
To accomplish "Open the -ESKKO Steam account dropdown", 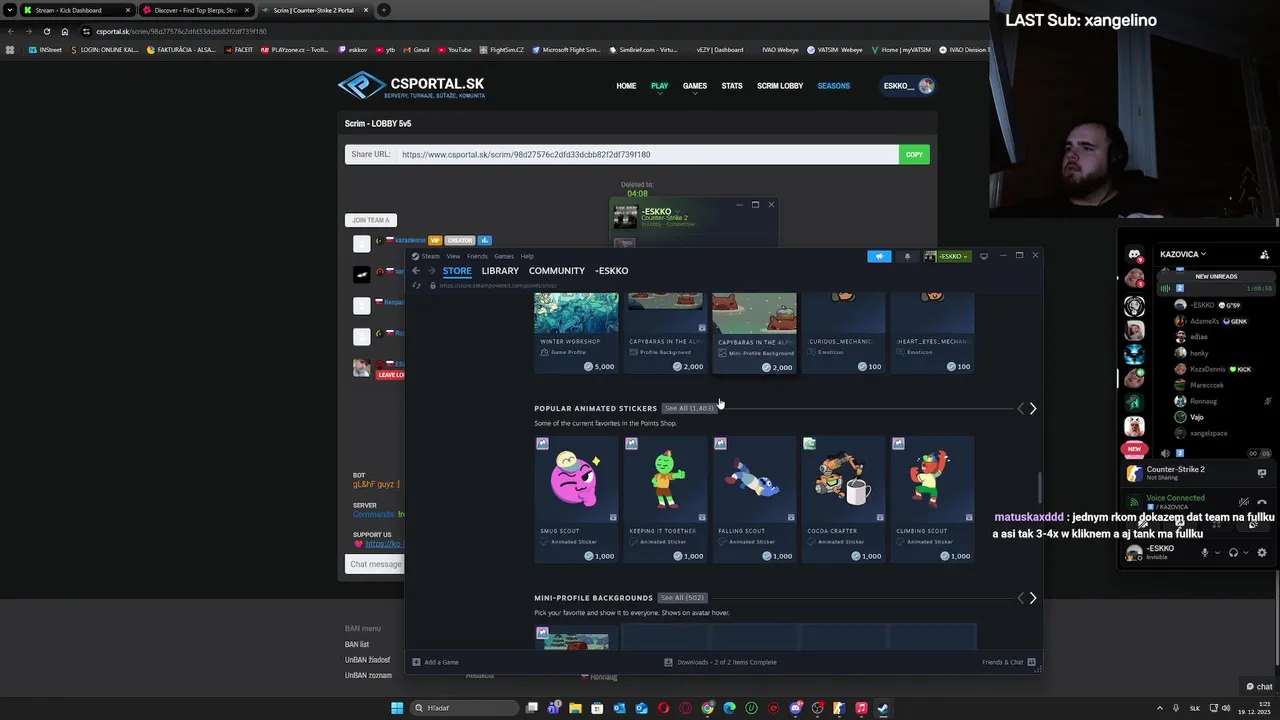I will tap(947, 256).
